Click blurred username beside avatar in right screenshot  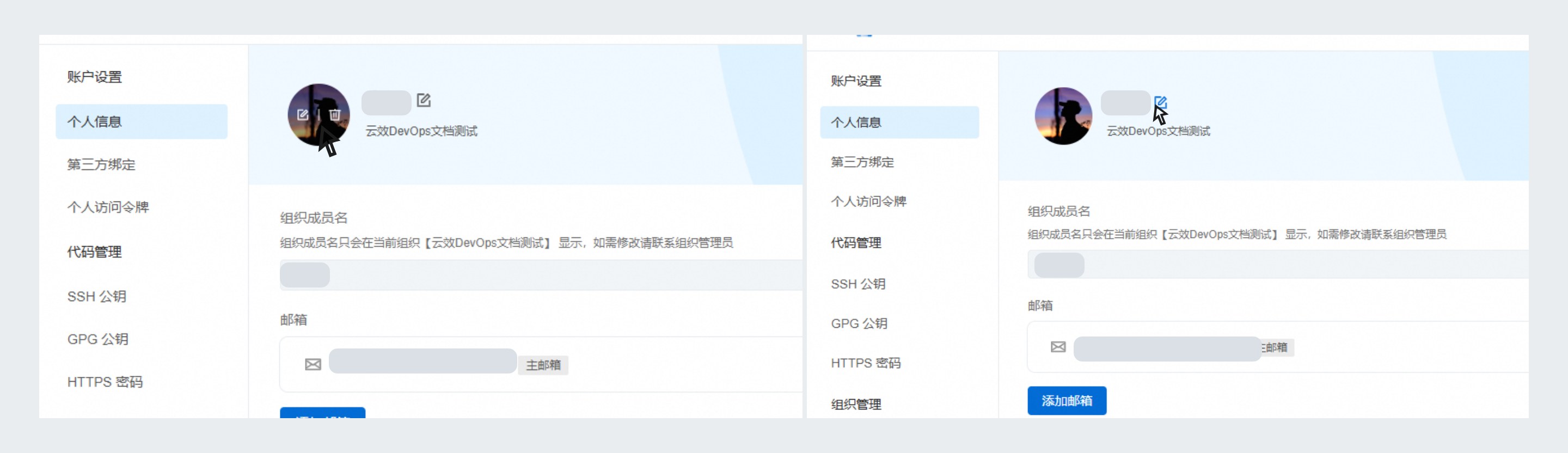1125,103
